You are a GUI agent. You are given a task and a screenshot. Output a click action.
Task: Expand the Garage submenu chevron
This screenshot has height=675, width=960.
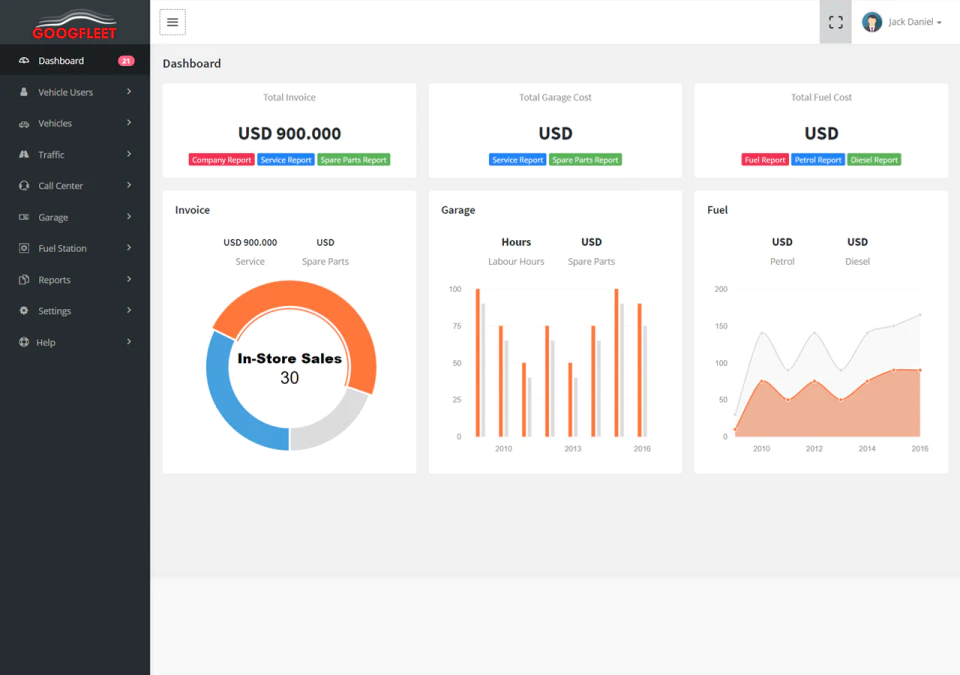point(129,216)
